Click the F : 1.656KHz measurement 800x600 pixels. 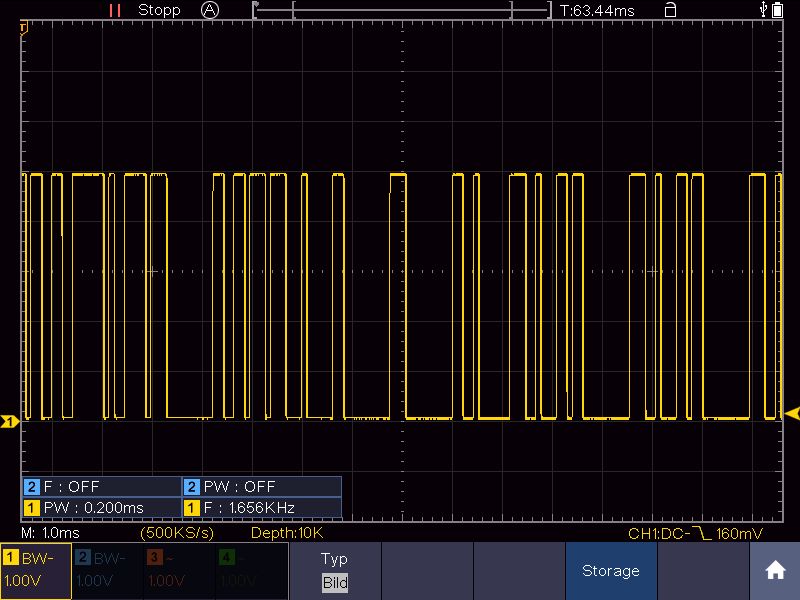click(x=262, y=508)
